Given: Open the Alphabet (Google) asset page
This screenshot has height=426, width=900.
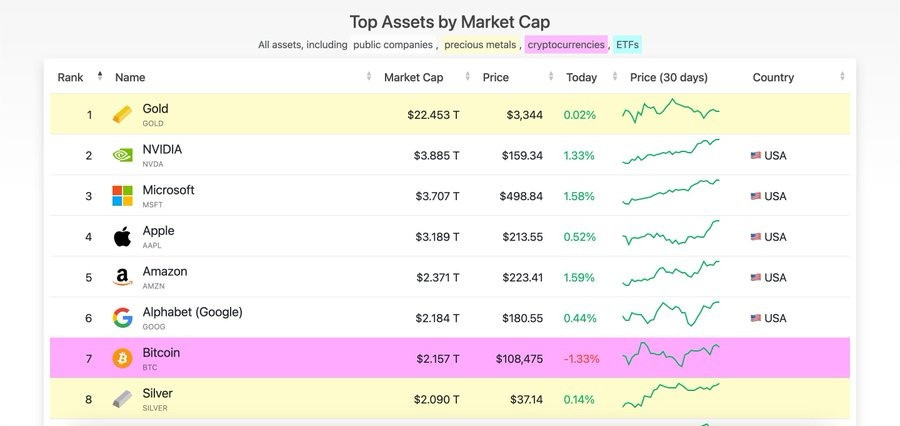Looking at the screenshot, I should 192,312.
